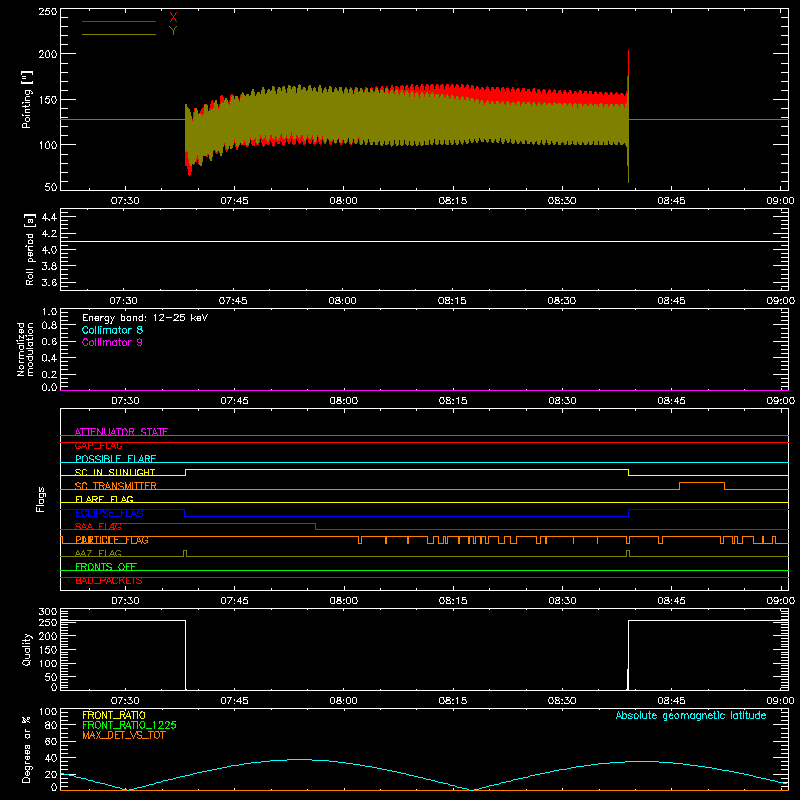
Task: Click the SAA_FLAG label
Action: [98, 527]
